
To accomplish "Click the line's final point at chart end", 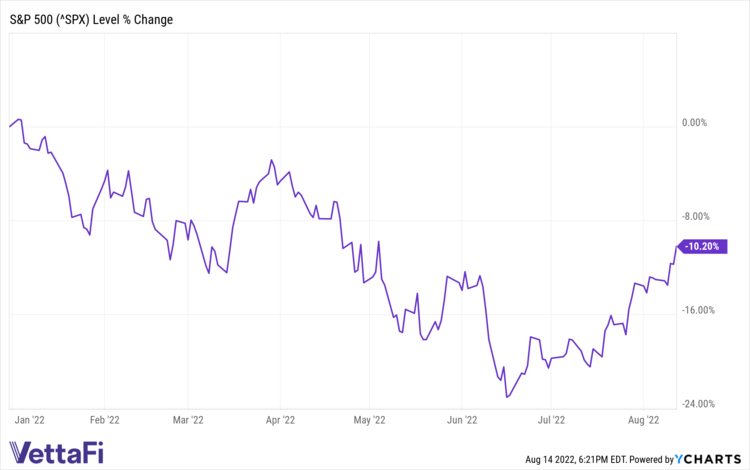I will (677, 246).
